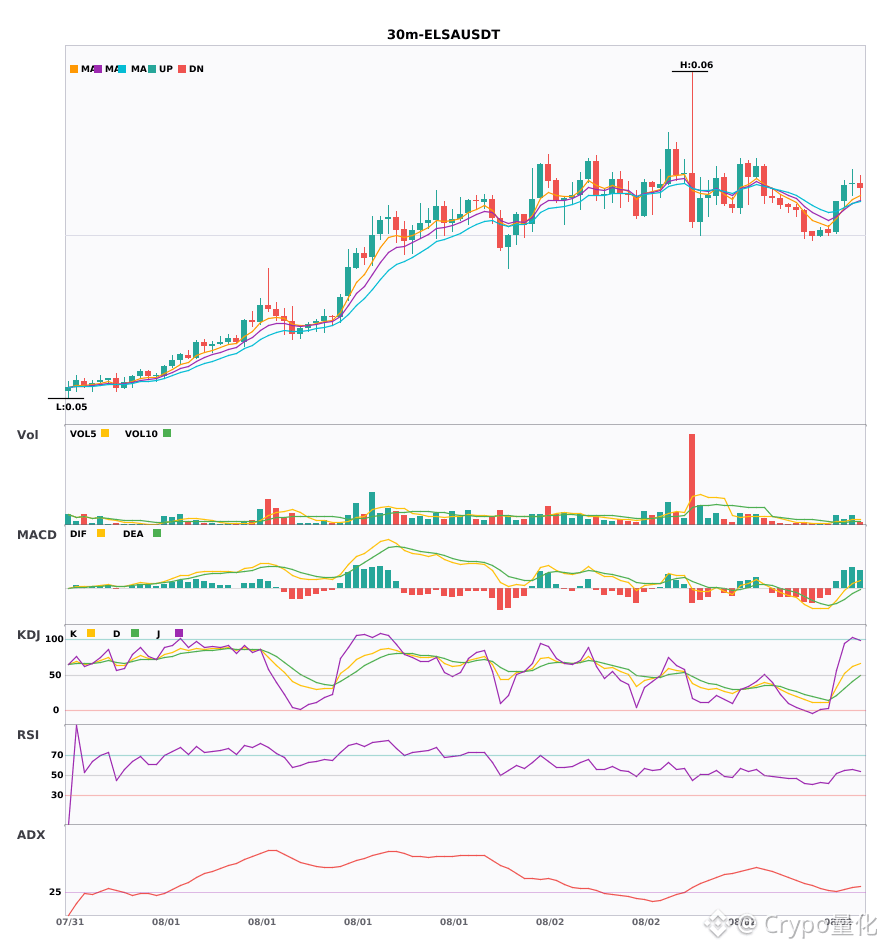The image size is (885, 950).
Task: Click the 07/31 date axis label
Action: click(x=70, y=922)
